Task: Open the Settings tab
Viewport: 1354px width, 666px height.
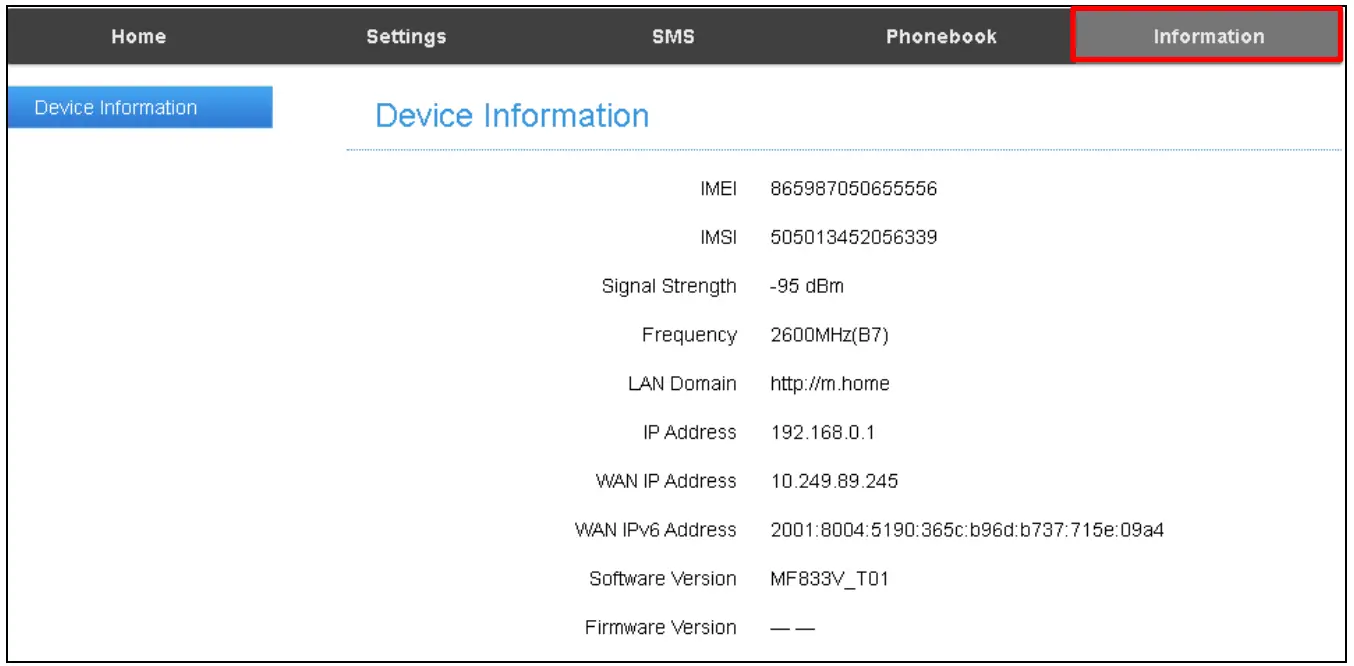Action: (x=405, y=36)
